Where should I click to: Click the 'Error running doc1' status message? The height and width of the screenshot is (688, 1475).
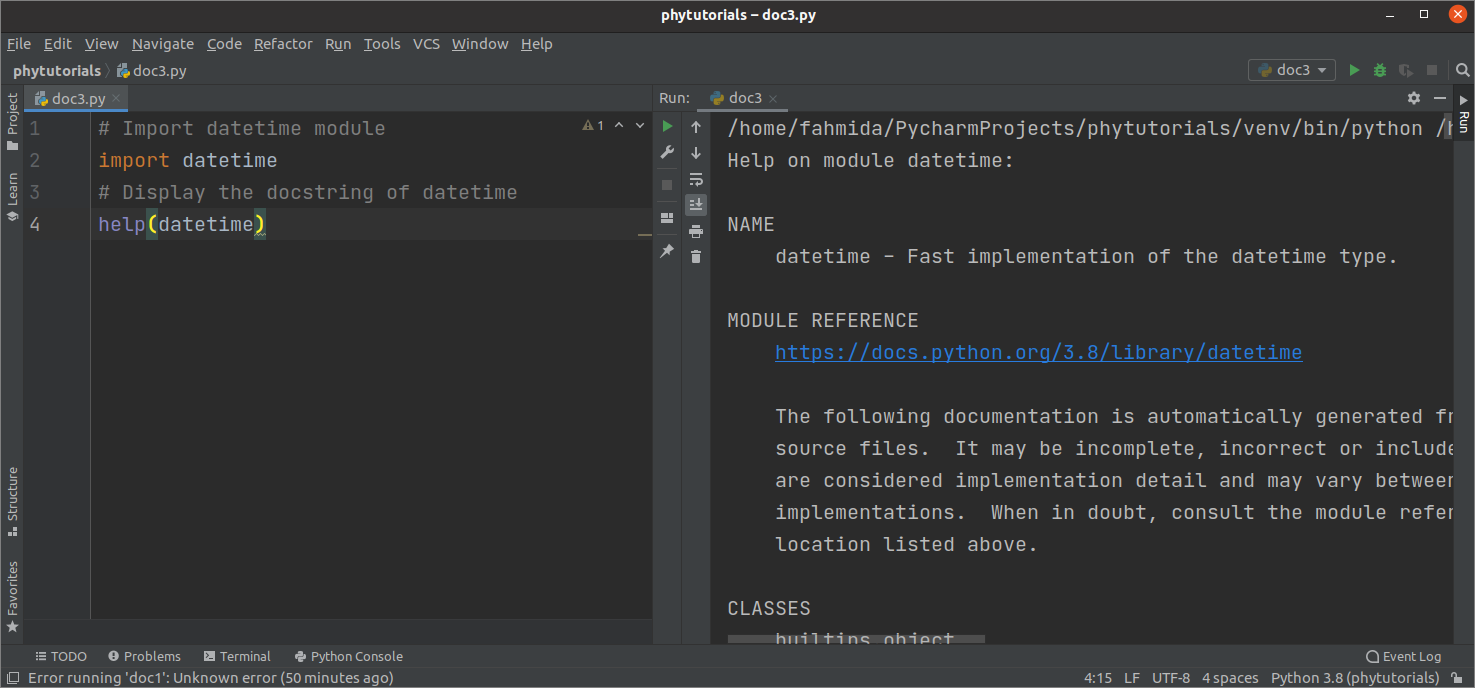click(x=210, y=678)
